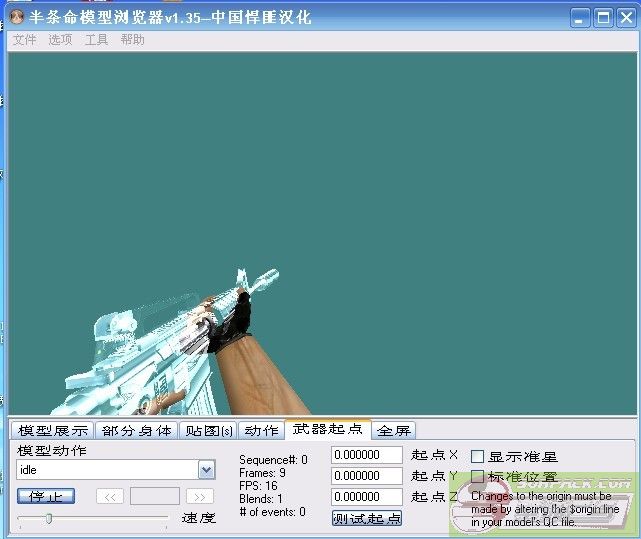Switch to the 模型展示 tab

pyautogui.click(x=53, y=431)
